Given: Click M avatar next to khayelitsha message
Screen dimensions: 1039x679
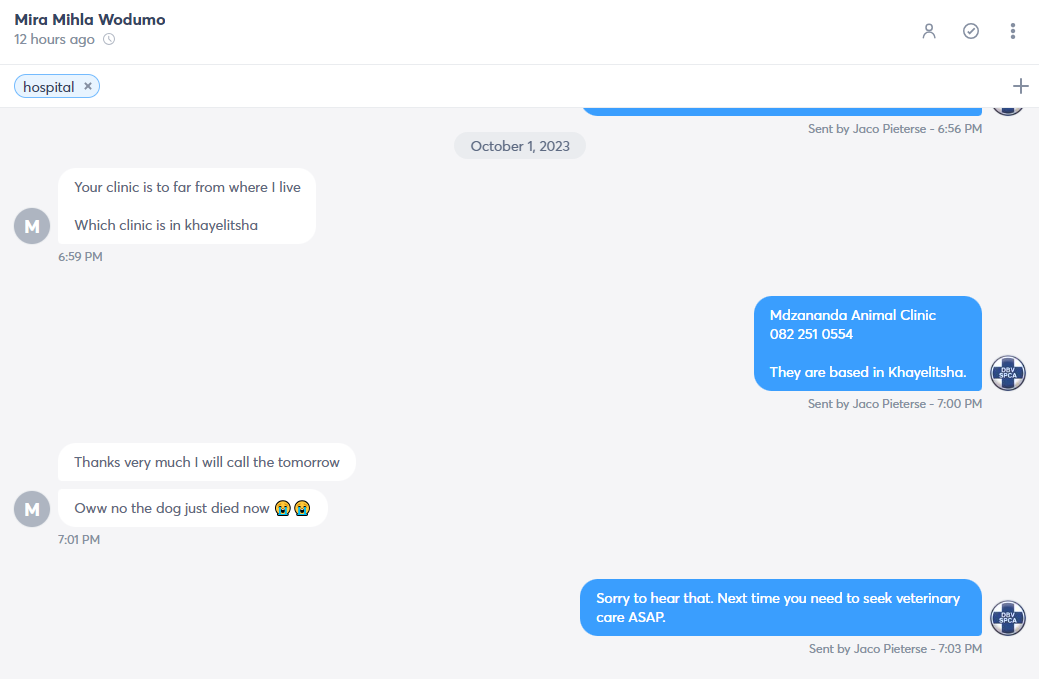Looking at the screenshot, I should (32, 226).
